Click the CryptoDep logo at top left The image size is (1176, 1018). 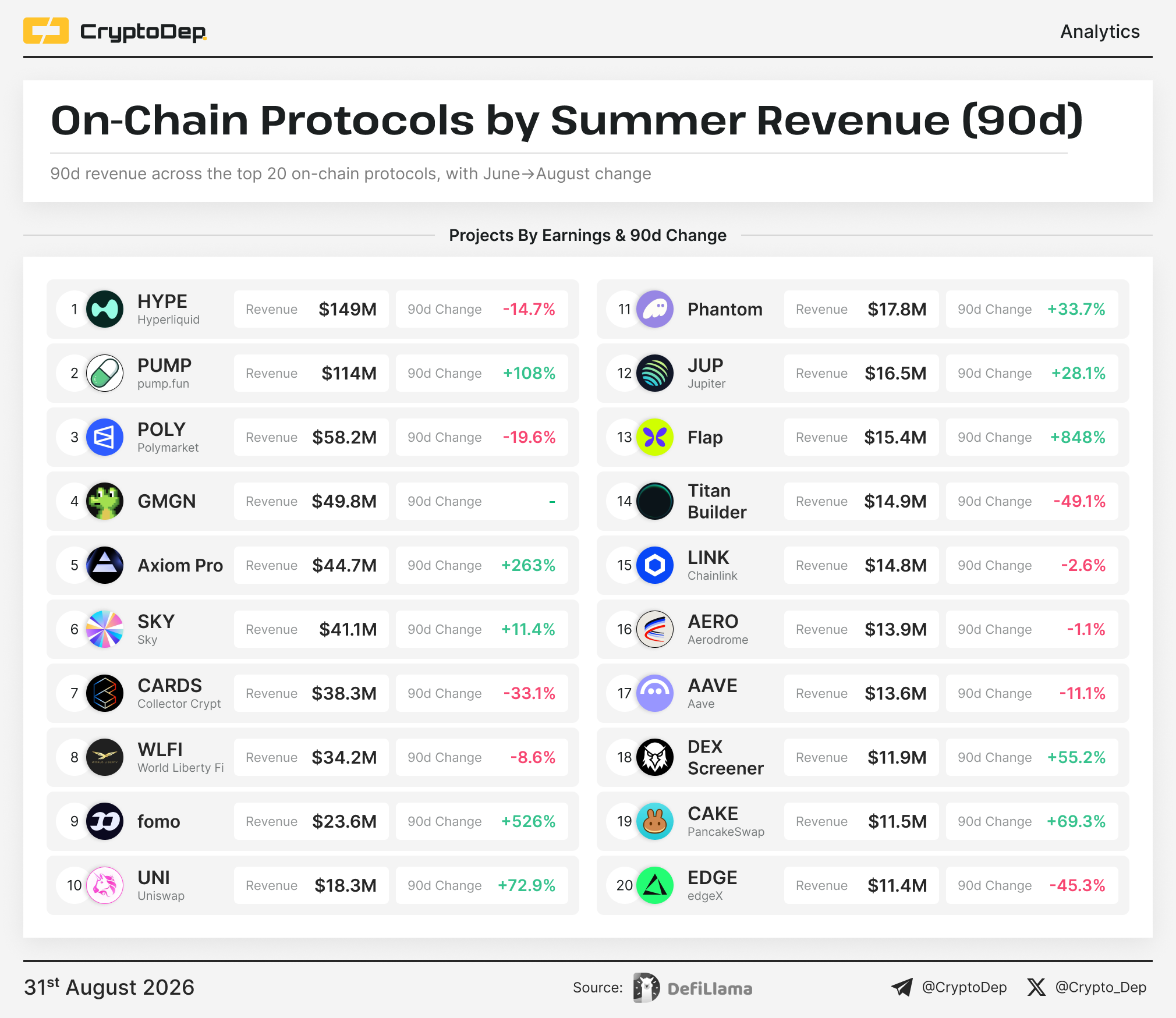(x=115, y=31)
